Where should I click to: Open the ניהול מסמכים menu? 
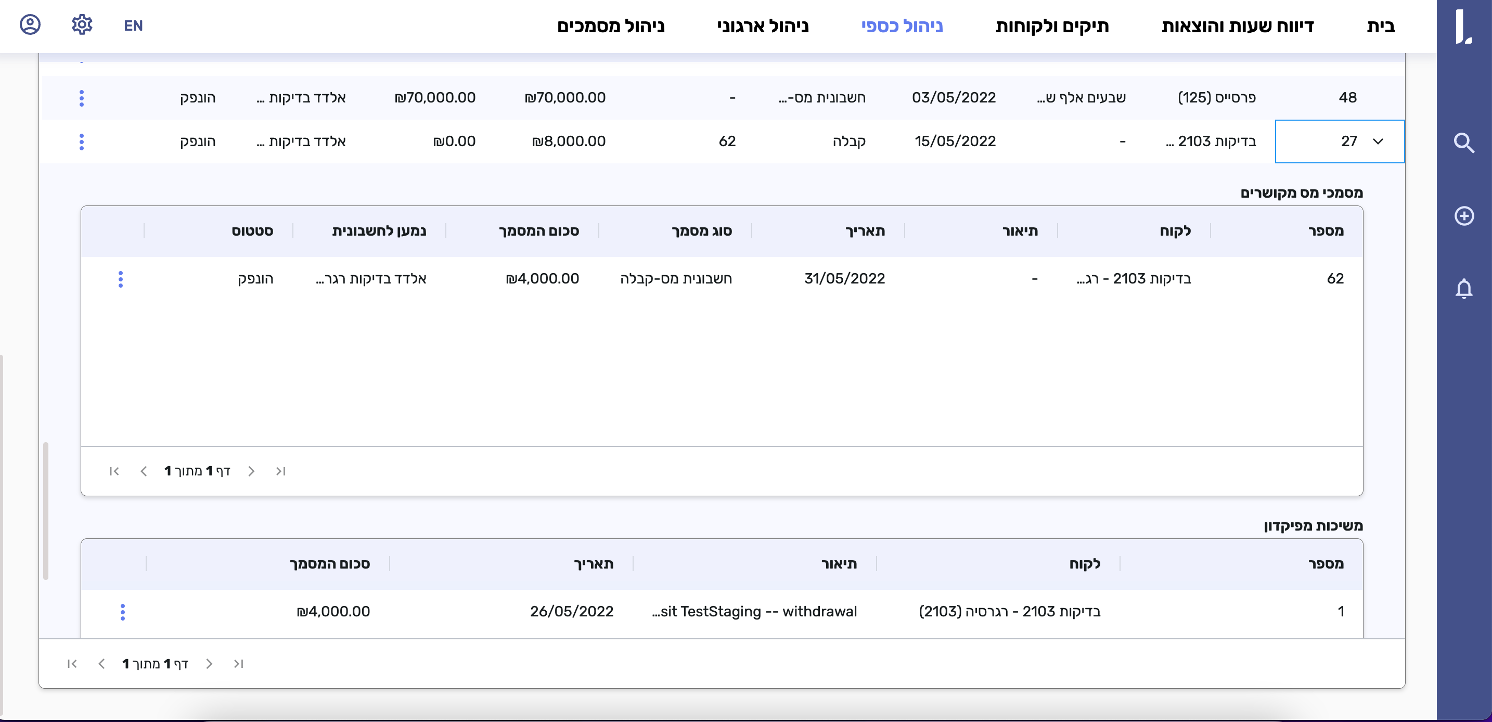[610, 26]
